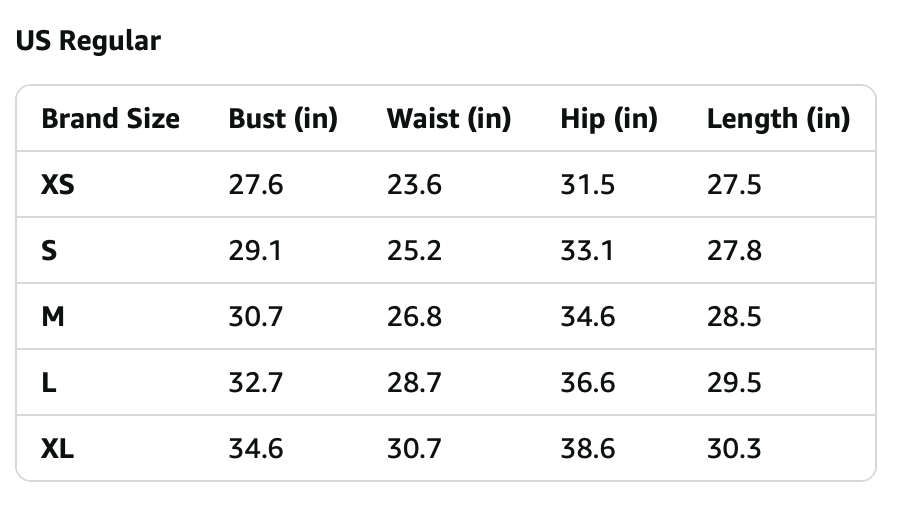
Task: Click the XS bust value 27.6
Action: (x=256, y=185)
